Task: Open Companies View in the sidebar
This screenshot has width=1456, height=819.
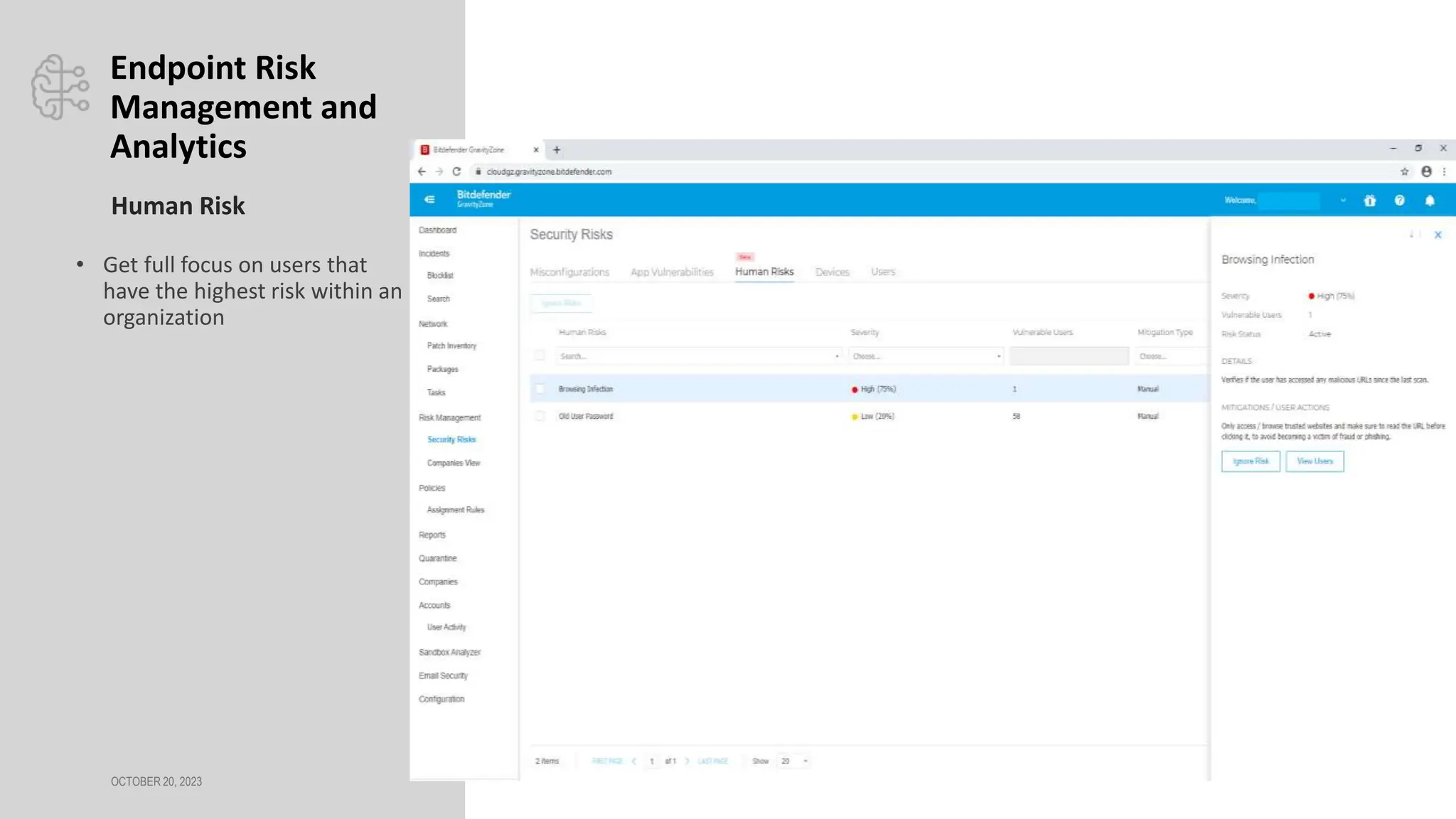Action: tap(454, 464)
